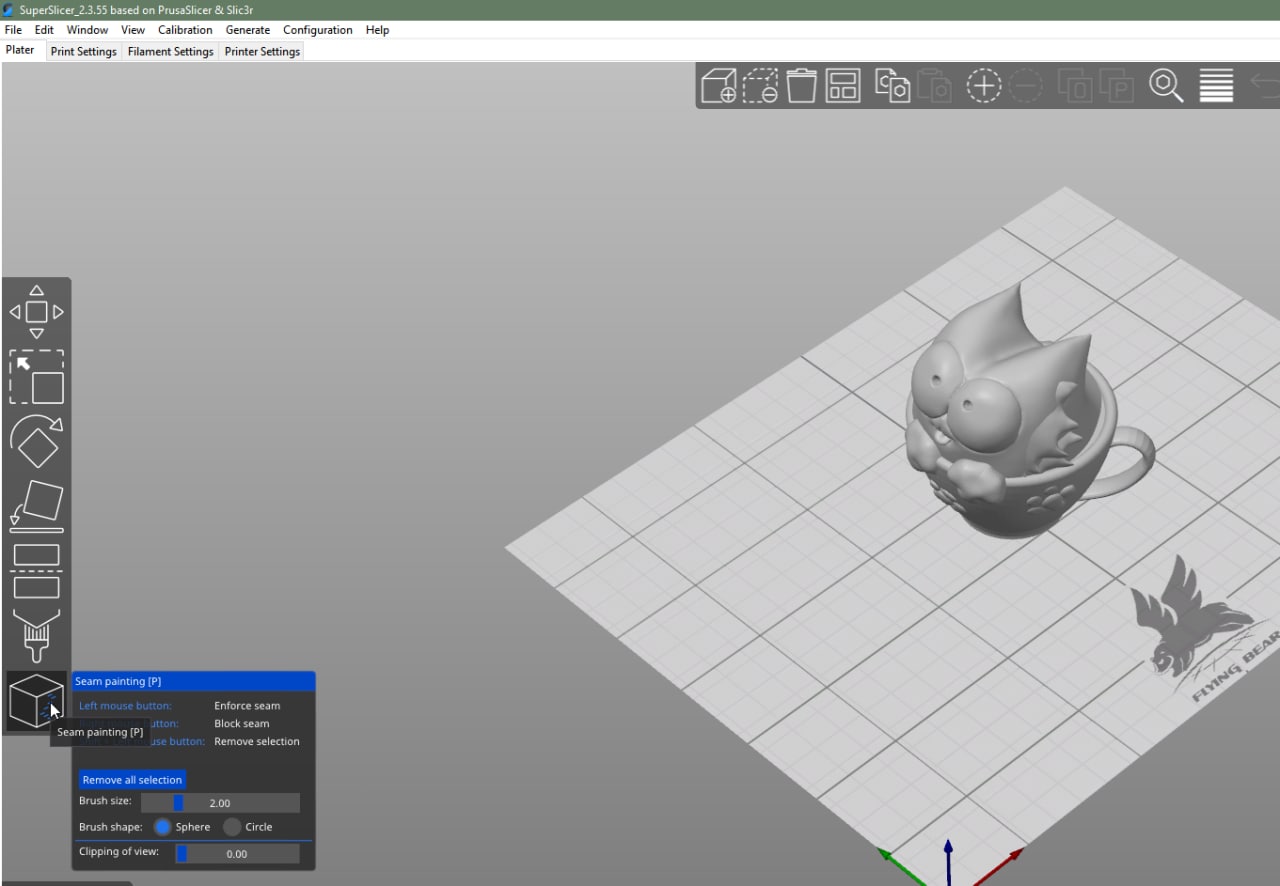
Task: Click the 'Brush shape:' label
Action: coord(111,827)
